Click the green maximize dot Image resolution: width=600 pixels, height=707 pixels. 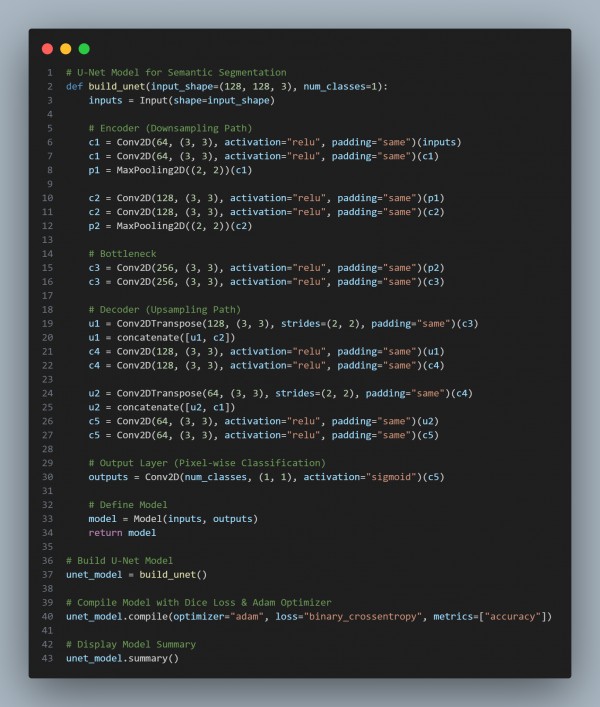point(84,49)
